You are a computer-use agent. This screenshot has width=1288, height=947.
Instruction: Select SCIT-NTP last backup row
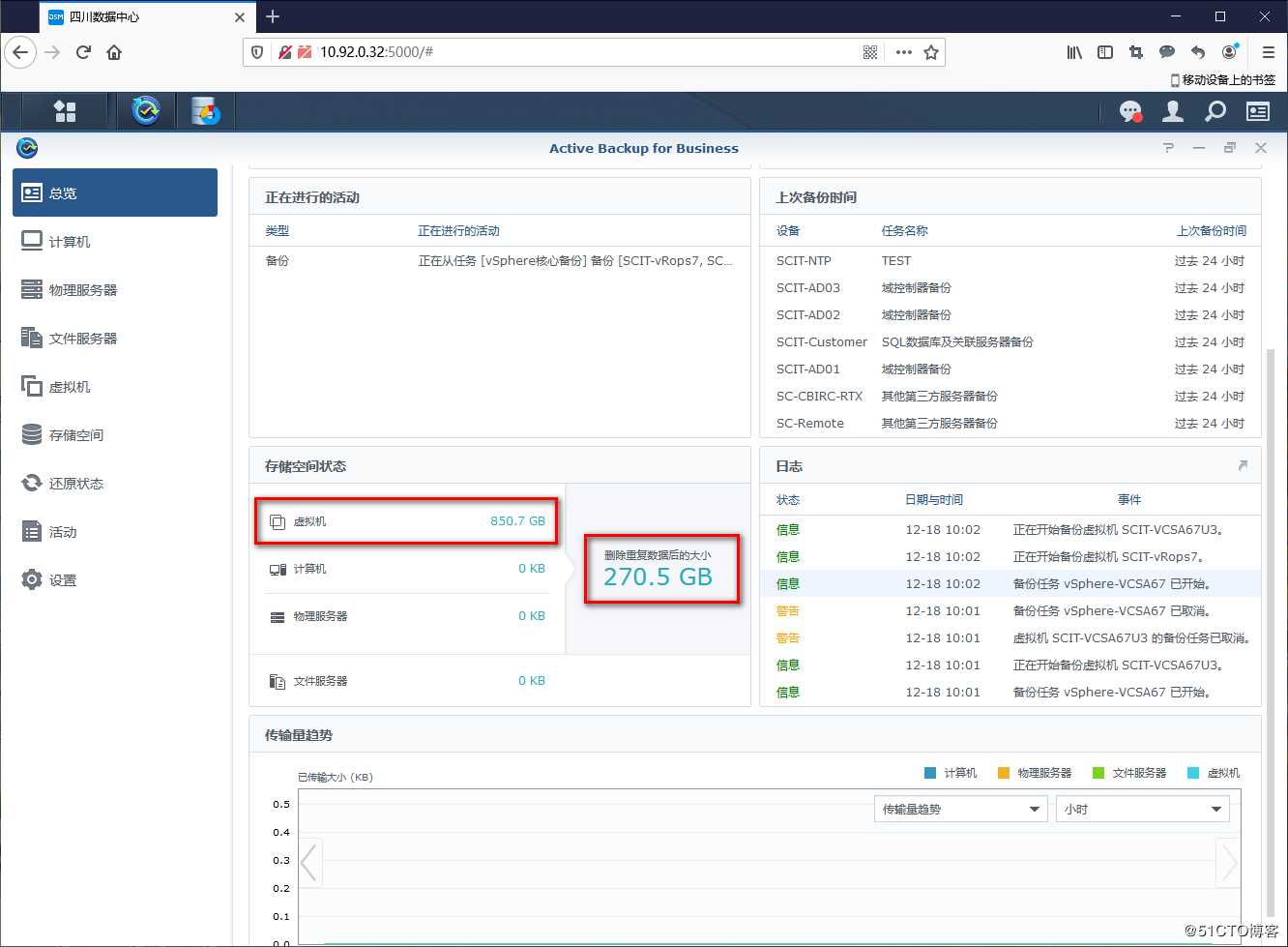[1010, 260]
